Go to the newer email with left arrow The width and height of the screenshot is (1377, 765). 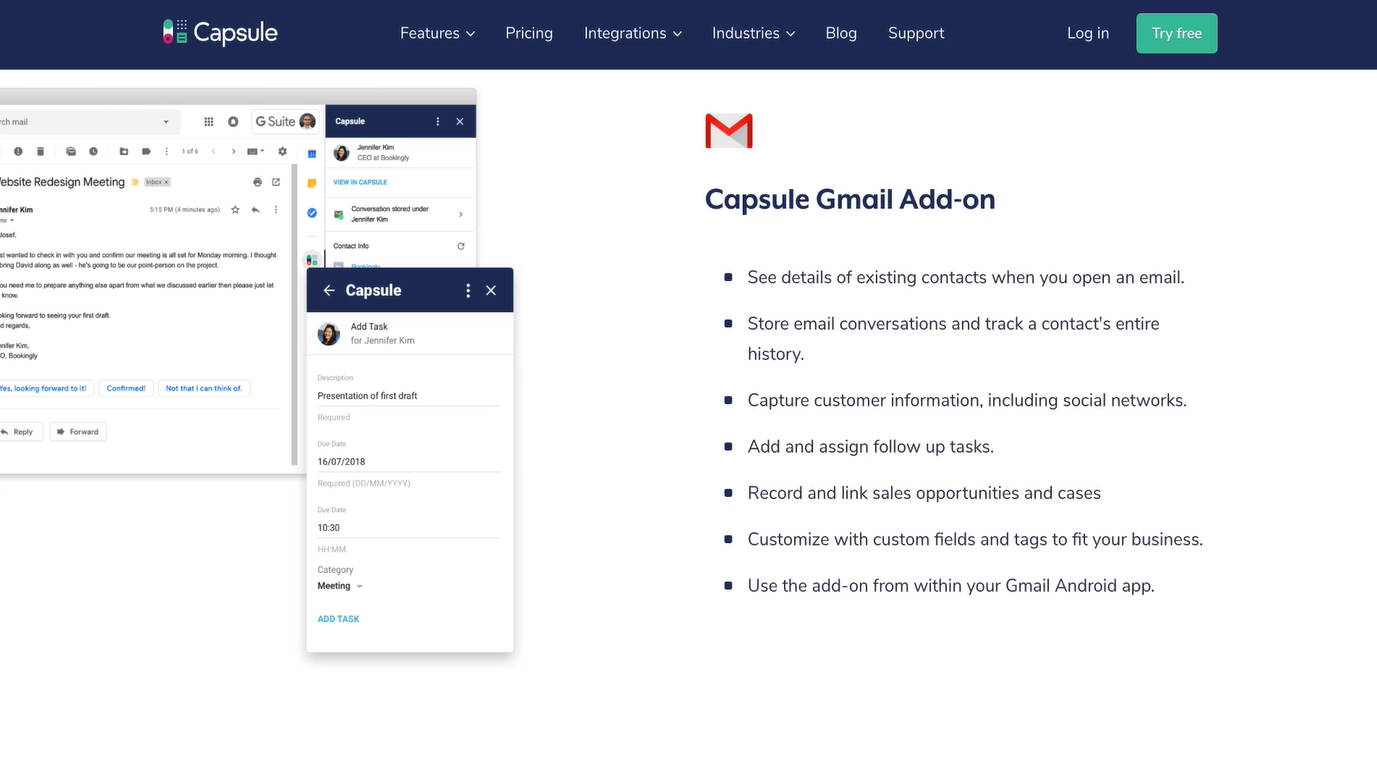tap(213, 151)
